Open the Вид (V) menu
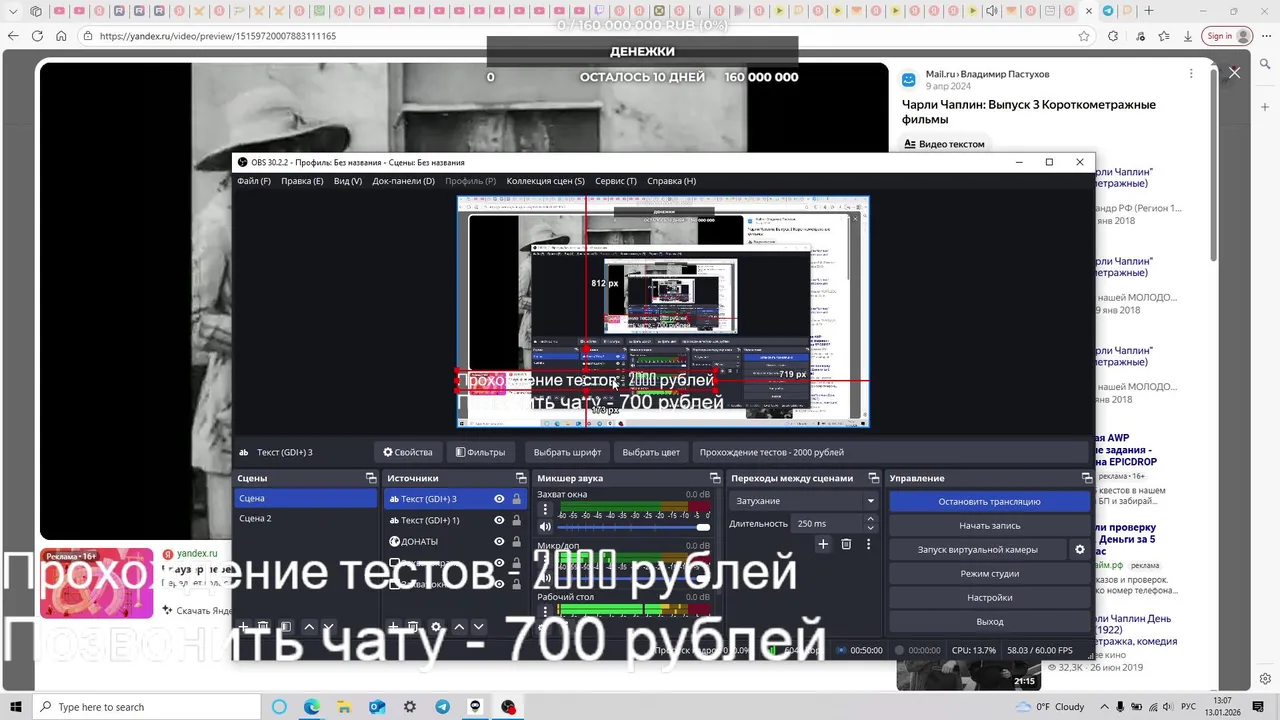 pos(348,181)
